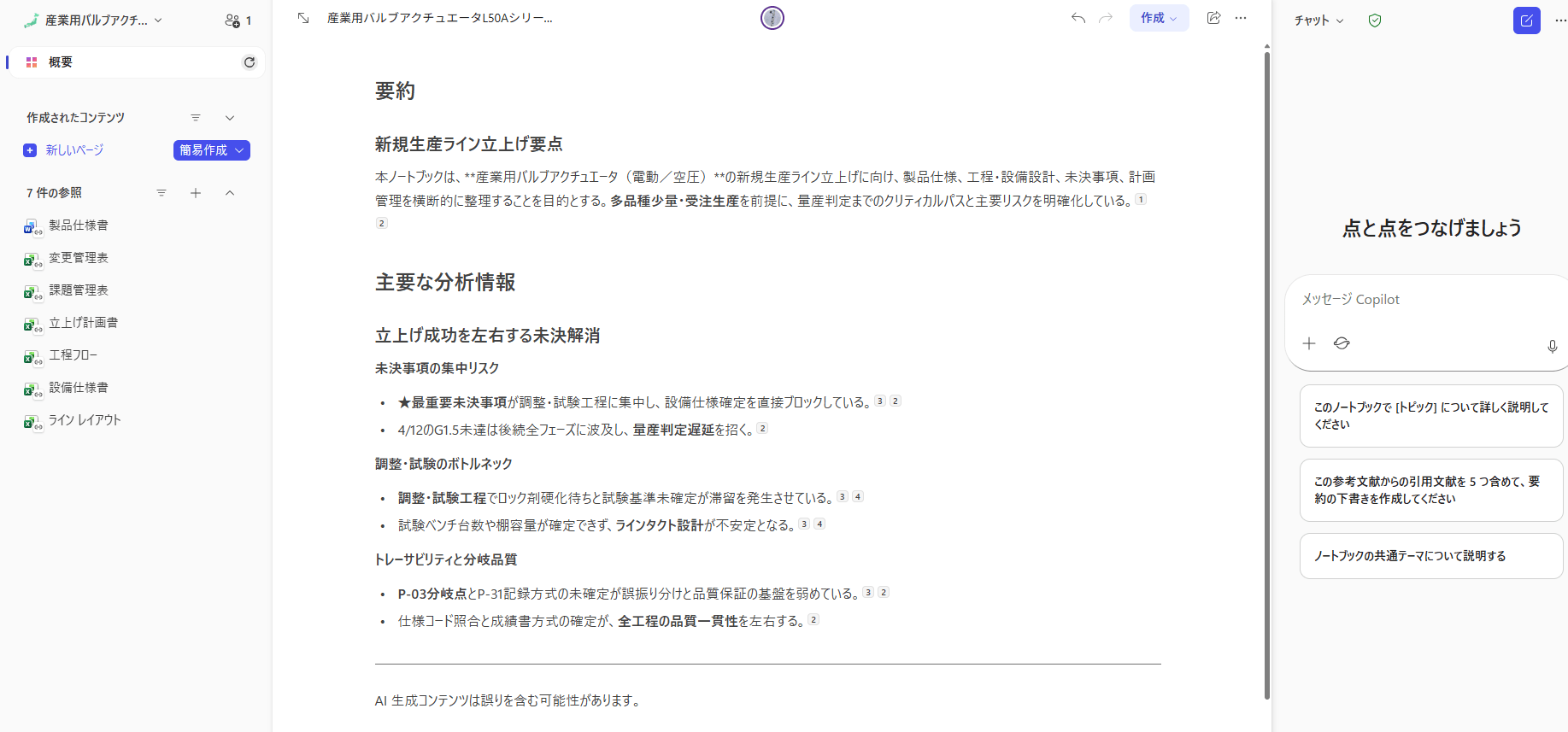Click the 調整・試験のボトルネック subheading
This screenshot has height=732, width=1568.
click(444, 464)
